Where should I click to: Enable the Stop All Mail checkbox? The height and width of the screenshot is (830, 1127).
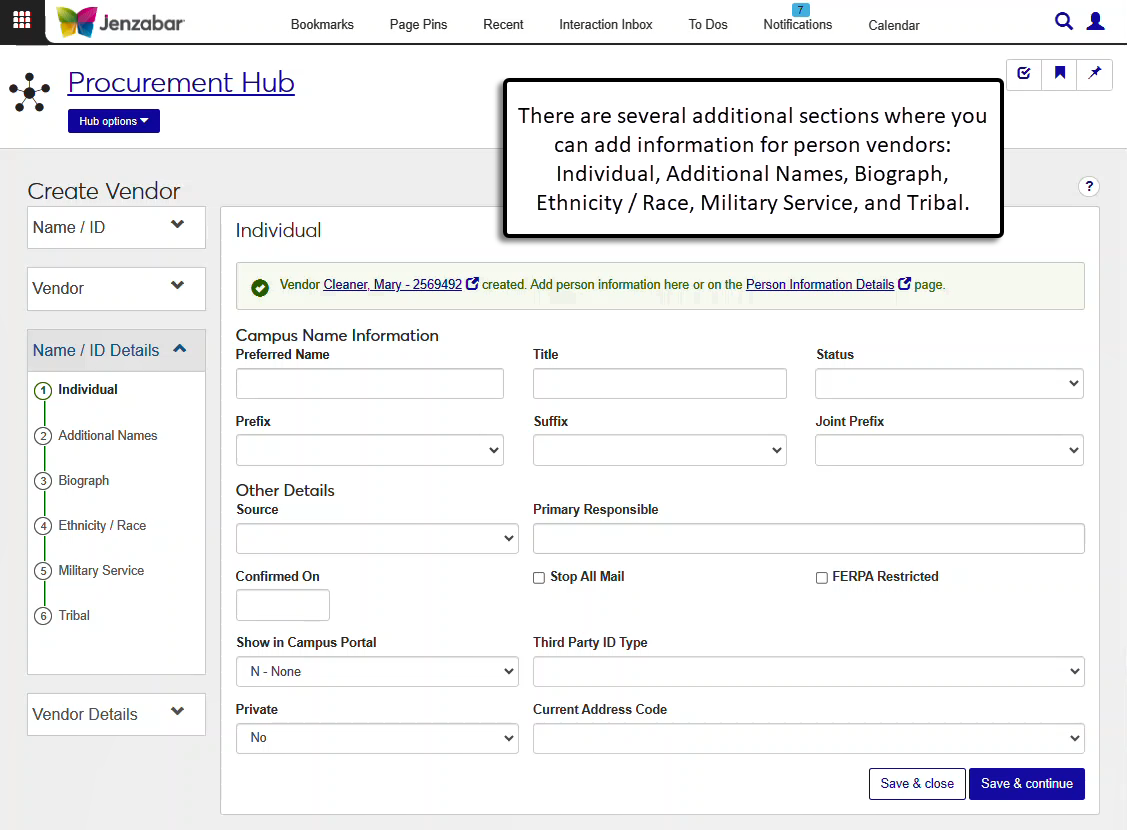click(x=539, y=578)
